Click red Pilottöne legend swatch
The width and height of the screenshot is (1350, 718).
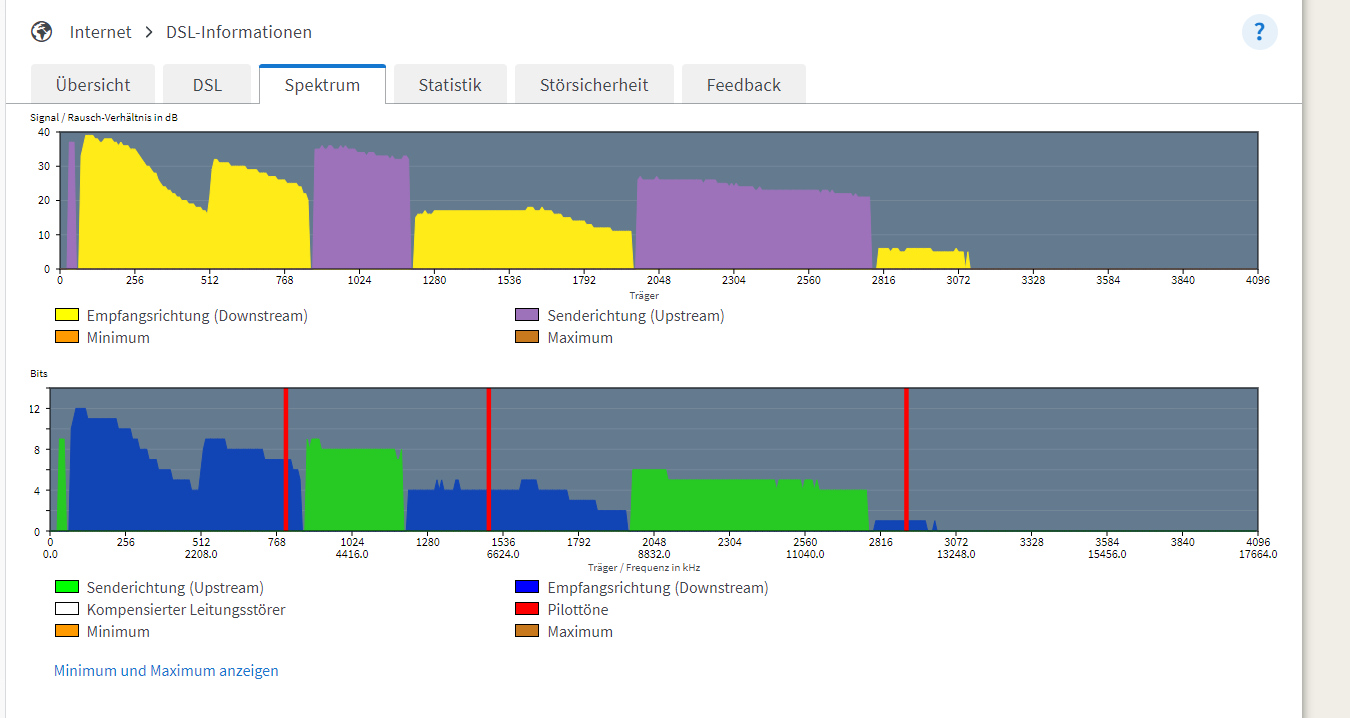pyautogui.click(x=526, y=609)
